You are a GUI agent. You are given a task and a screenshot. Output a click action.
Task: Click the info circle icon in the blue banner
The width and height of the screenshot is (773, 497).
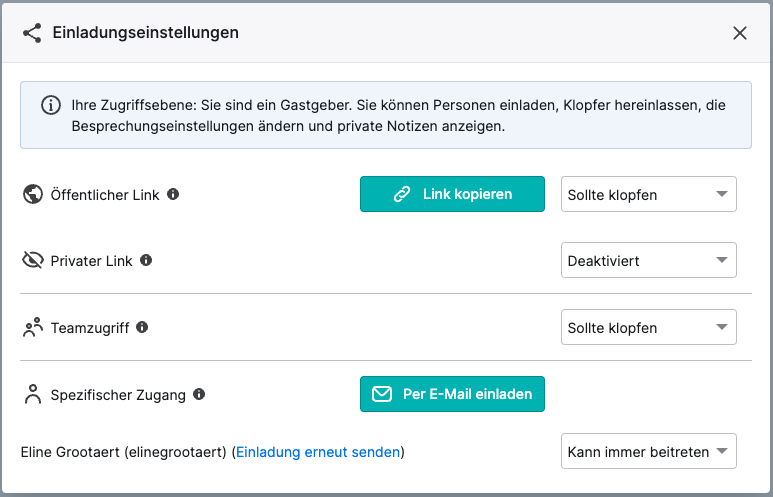tap(51, 105)
